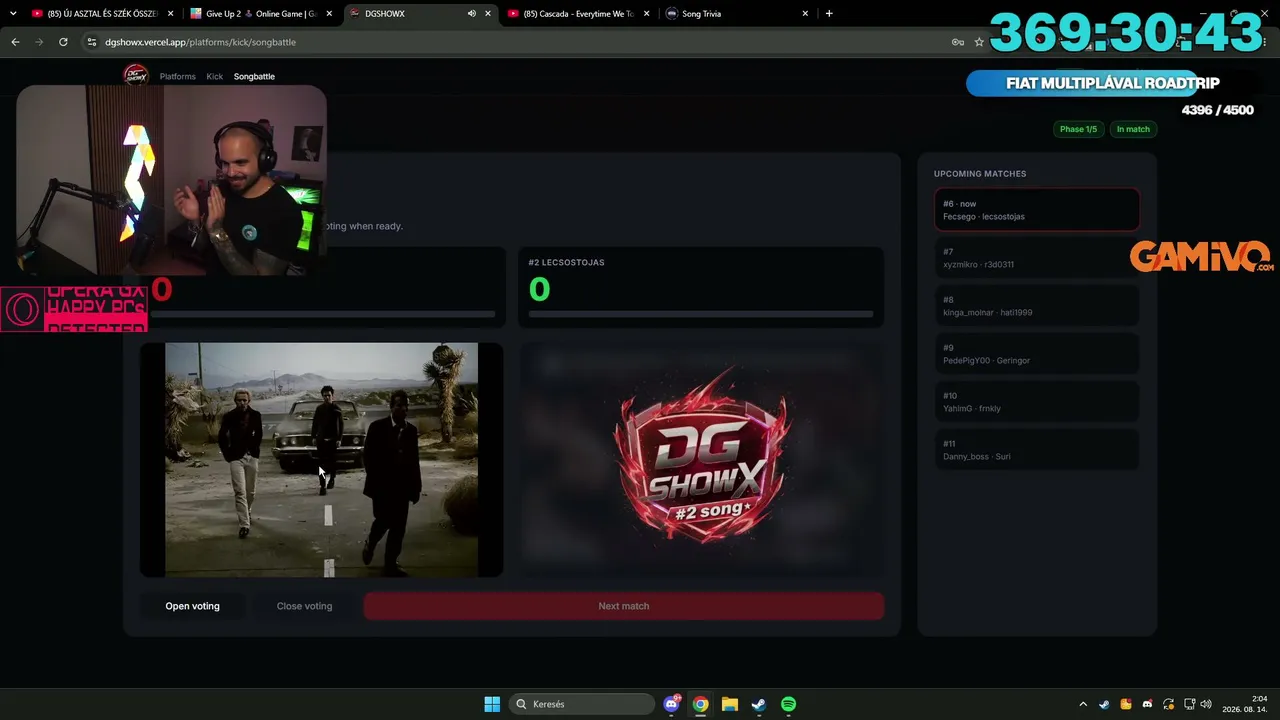Open the Songbattle nav link
Screen dimensions: 1280x720
pyautogui.click(x=254, y=76)
